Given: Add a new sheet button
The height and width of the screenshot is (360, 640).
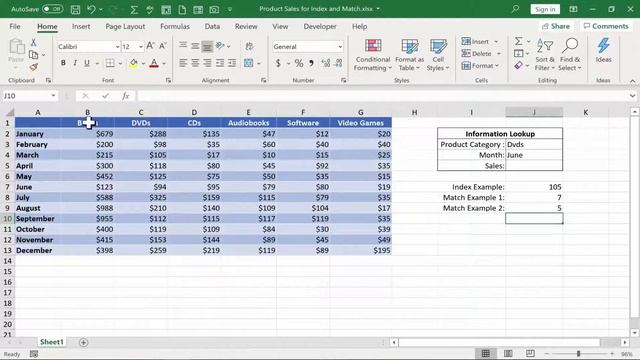Looking at the screenshot, I should pos(83,342).
